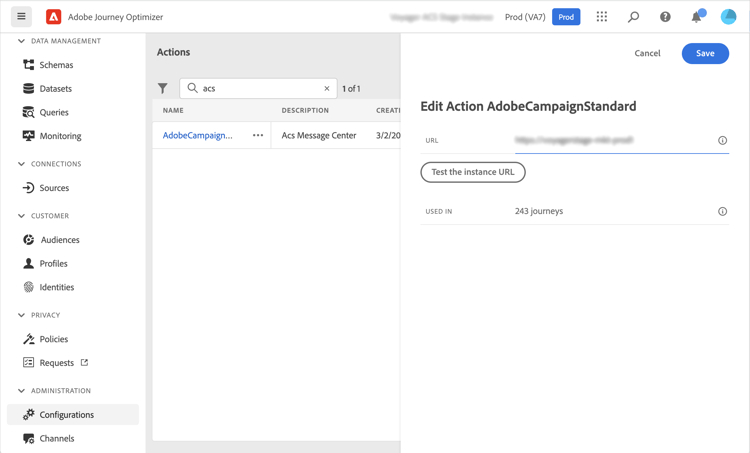Click the acs search field
The height and width of the screenshot is (453, 750).
coord(258,88)
